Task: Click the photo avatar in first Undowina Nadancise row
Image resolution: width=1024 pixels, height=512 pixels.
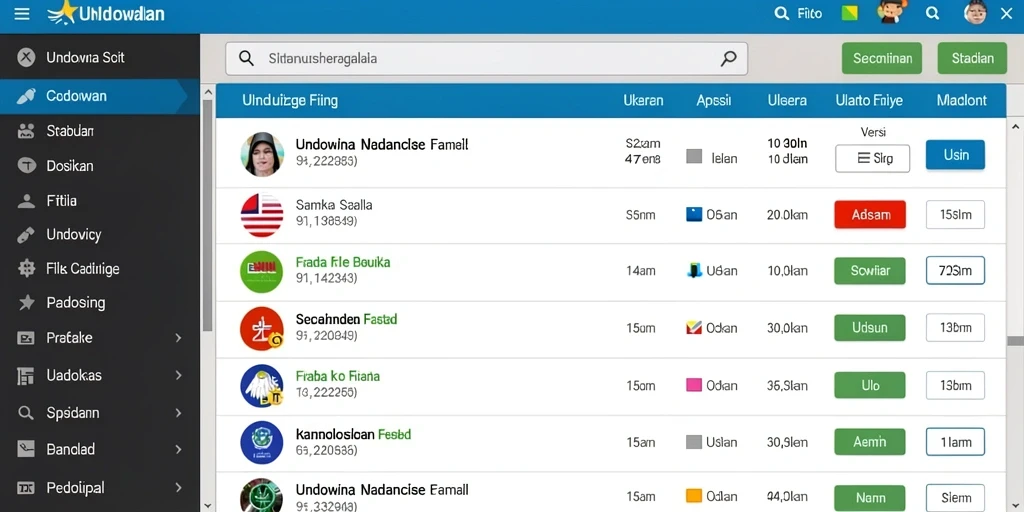Action: click(263, 154)
